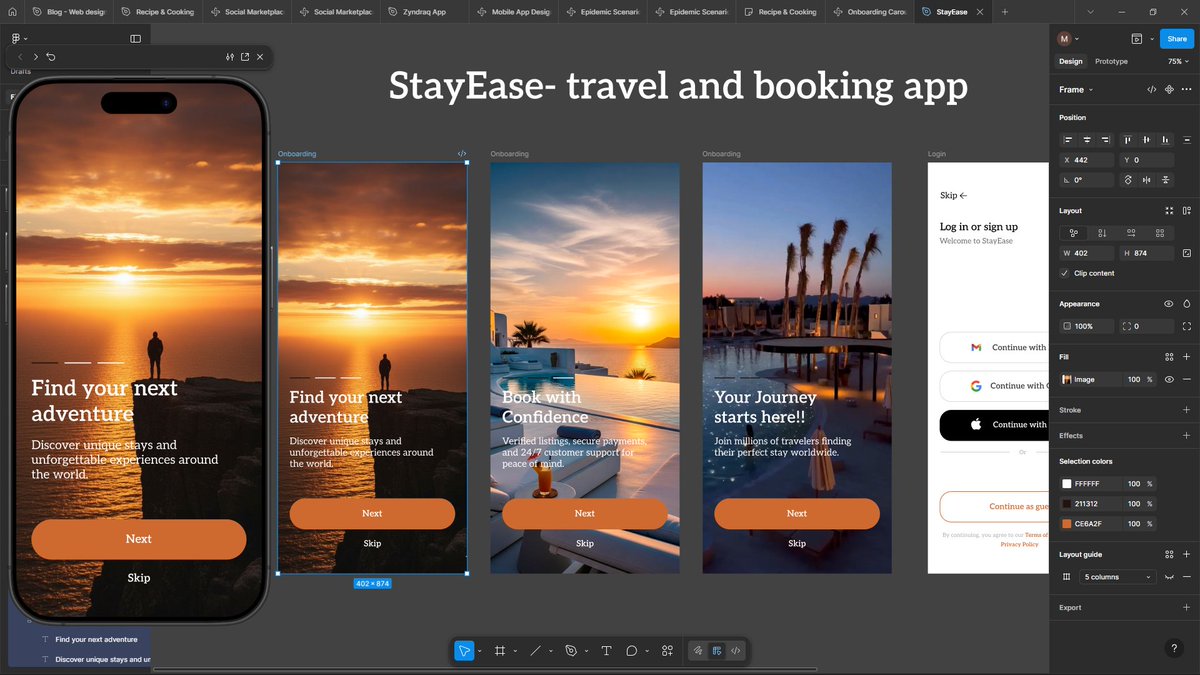
Task: Open the Mobile App Design tab
Action: click(513, 12)
